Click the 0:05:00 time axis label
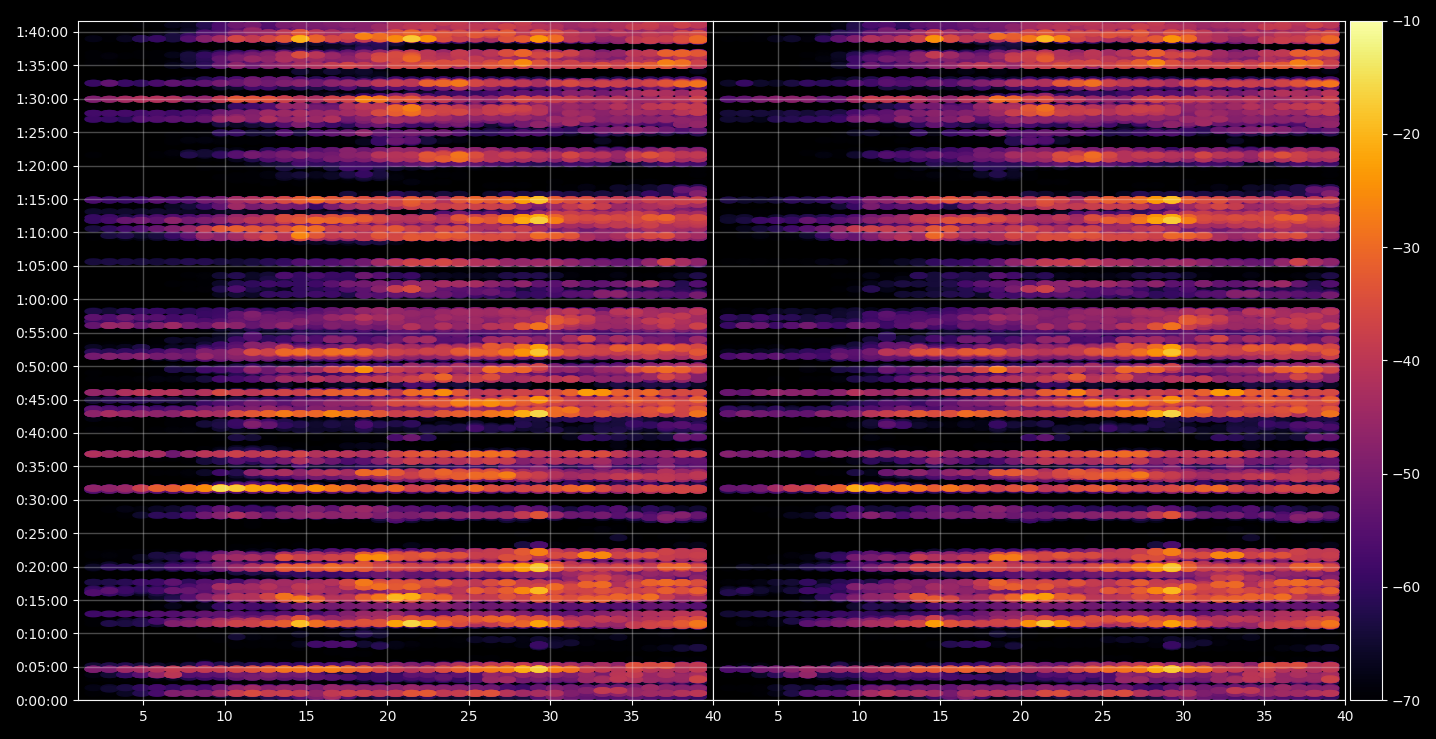 [x=42, y=667]
